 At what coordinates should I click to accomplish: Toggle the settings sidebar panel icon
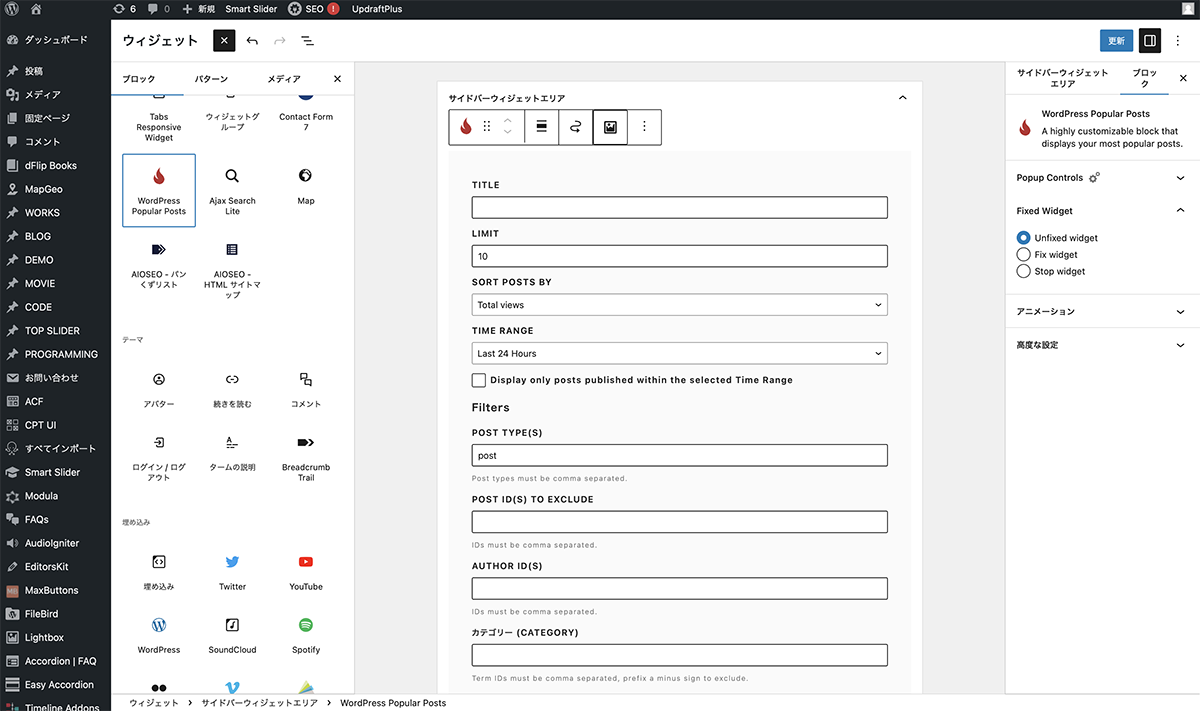[x=1150, y=41]
